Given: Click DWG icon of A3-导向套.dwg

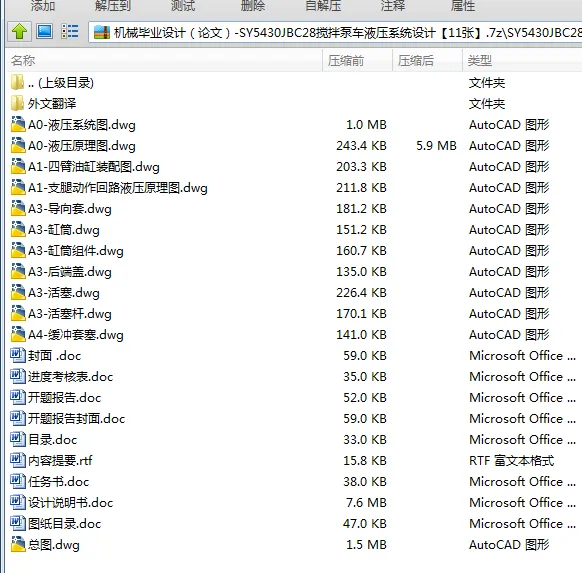Looking at the screenshot, I should tap(18, 208).
